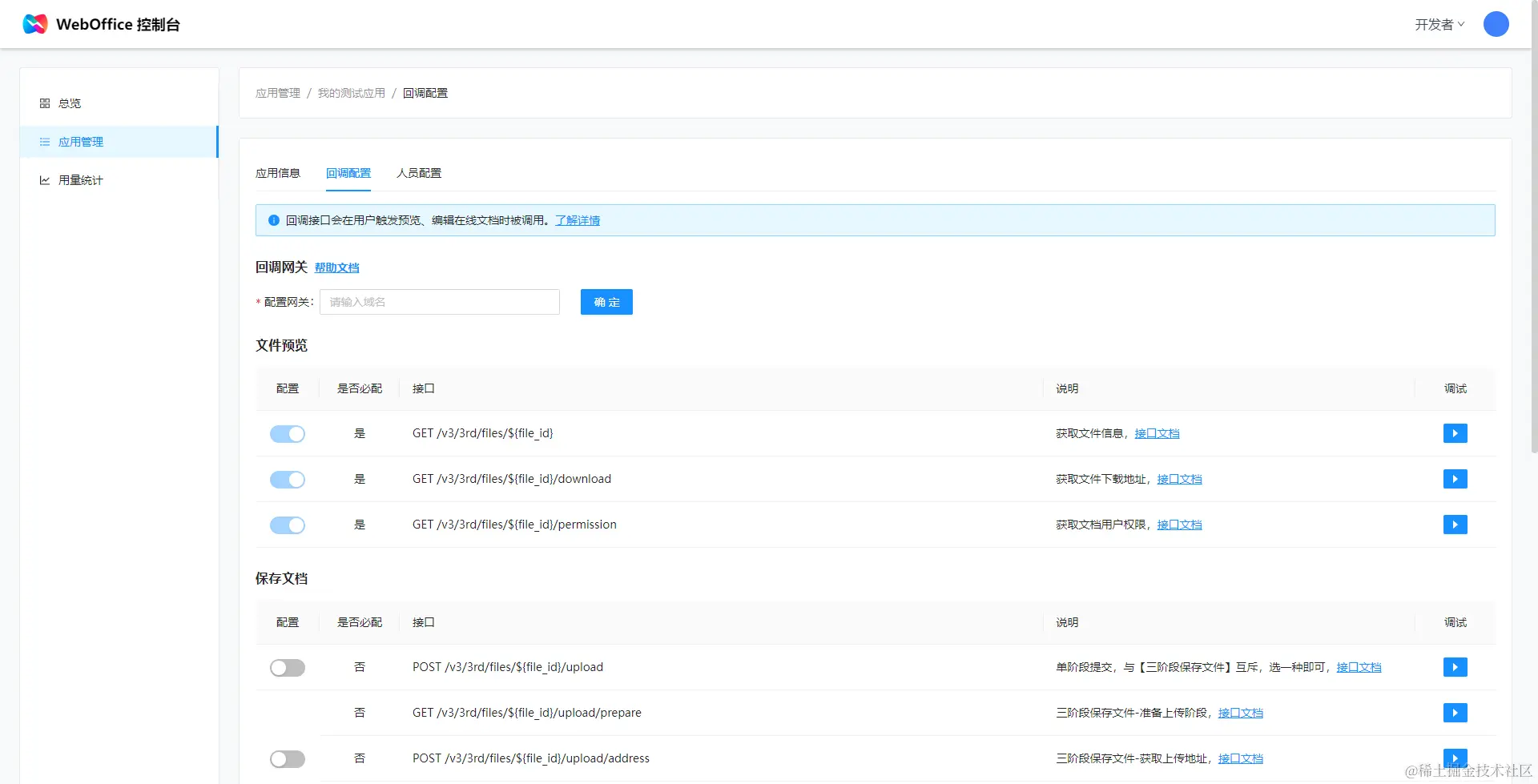Click text POST /v3/3rd/files/${file_id}/upload/address

[531, 758]
